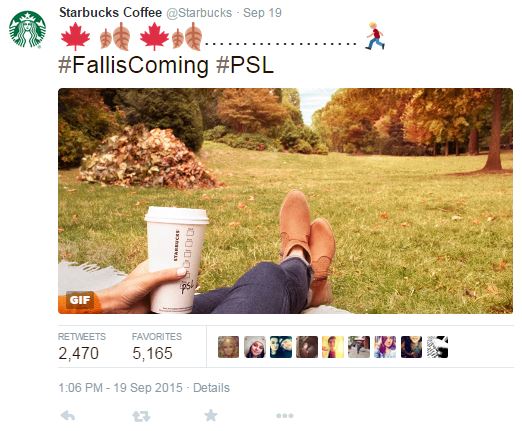Click the yellow-background user avatar

coord(333,347)
